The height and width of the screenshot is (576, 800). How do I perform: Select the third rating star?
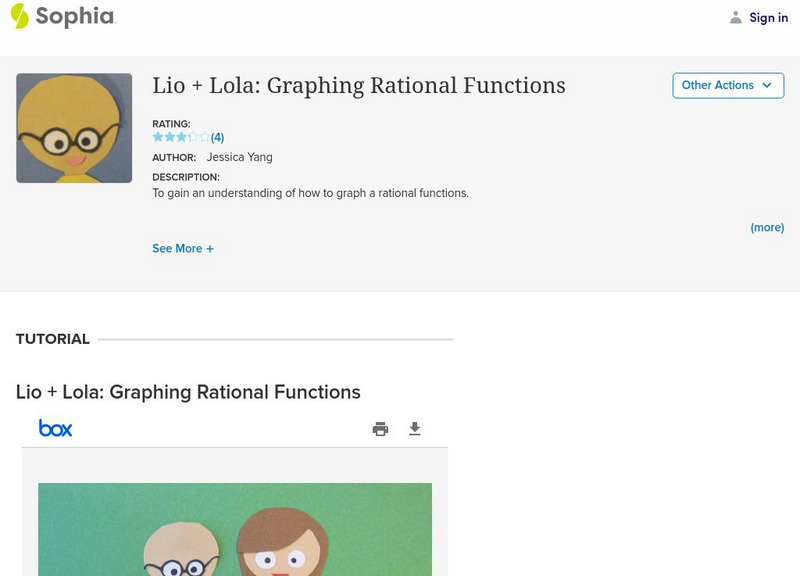(x=181, y=137)
